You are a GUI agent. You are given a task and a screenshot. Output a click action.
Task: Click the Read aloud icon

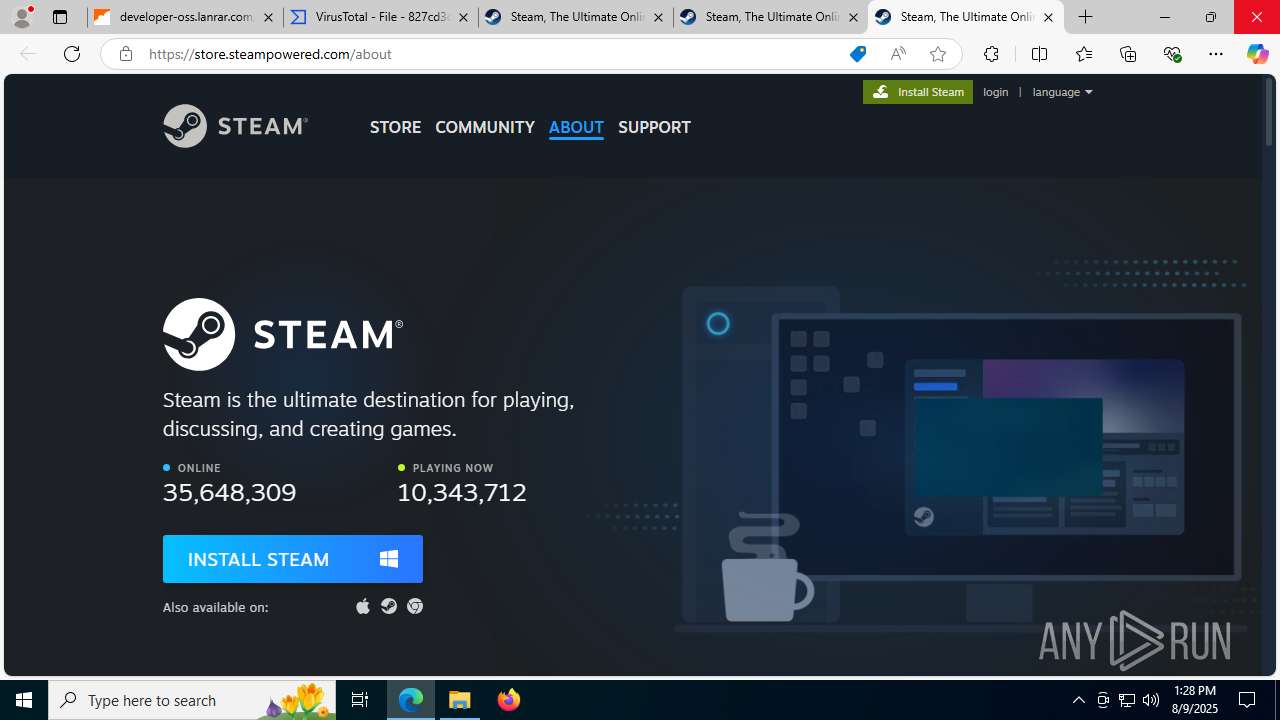point(898,54)
